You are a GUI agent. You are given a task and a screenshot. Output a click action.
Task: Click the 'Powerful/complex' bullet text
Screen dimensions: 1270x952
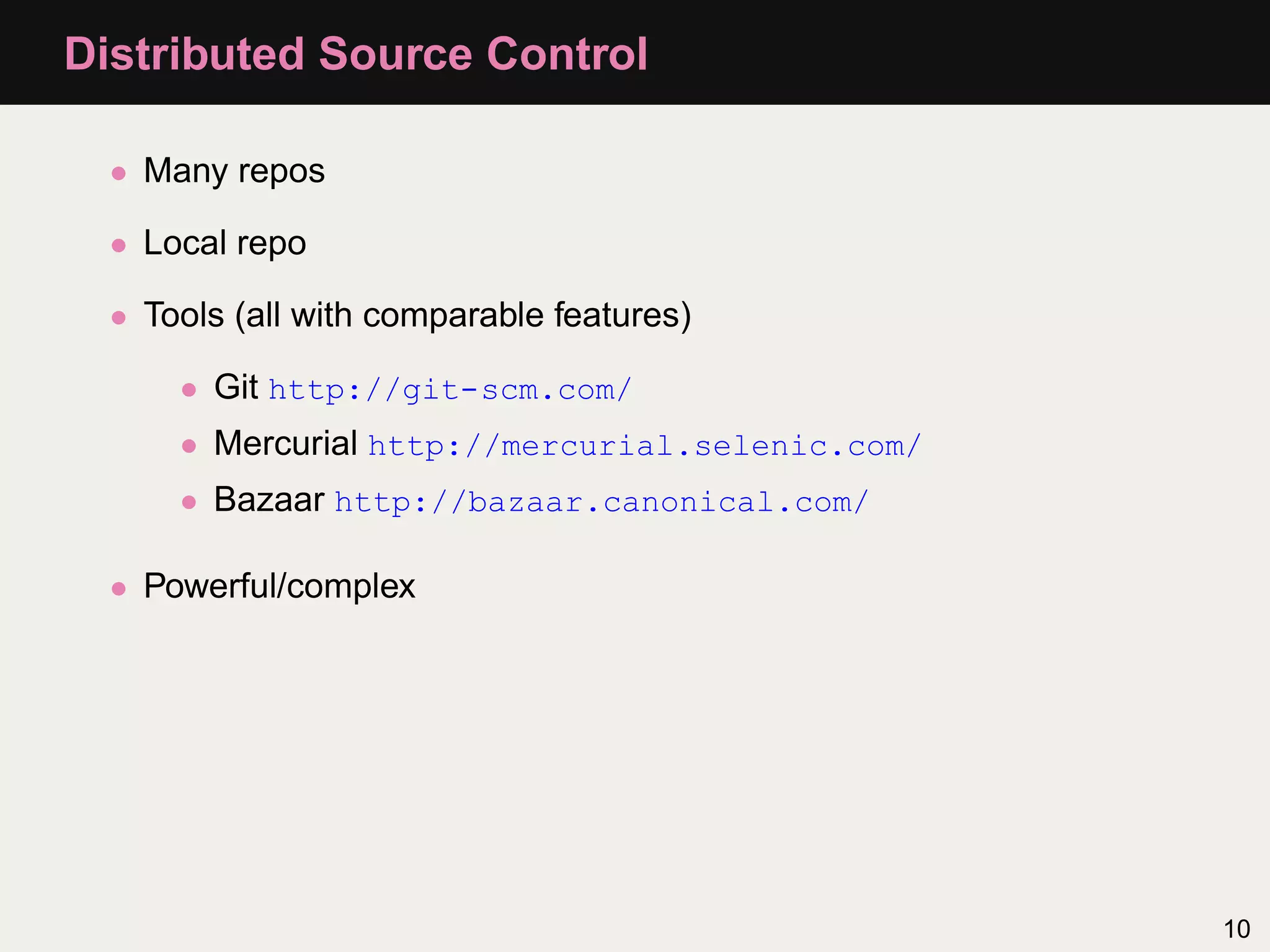pos(279,586)
